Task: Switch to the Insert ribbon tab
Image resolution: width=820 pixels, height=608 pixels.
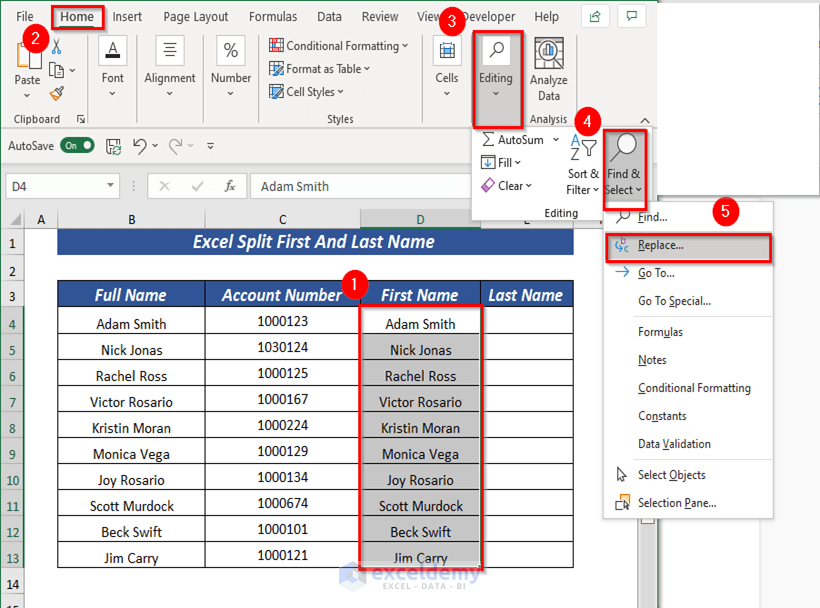Action: pyautogui.click(x=127, y=17)
